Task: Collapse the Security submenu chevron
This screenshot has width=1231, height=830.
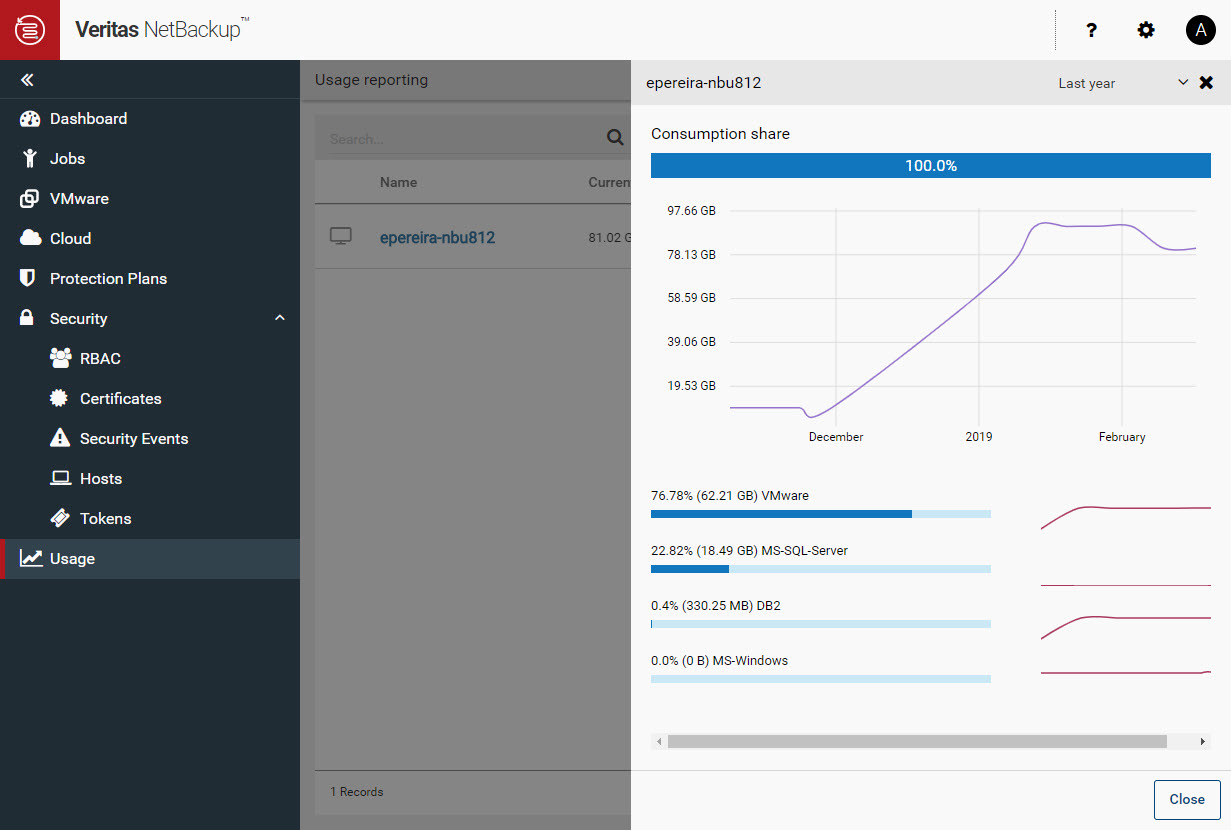Action: 280,318
